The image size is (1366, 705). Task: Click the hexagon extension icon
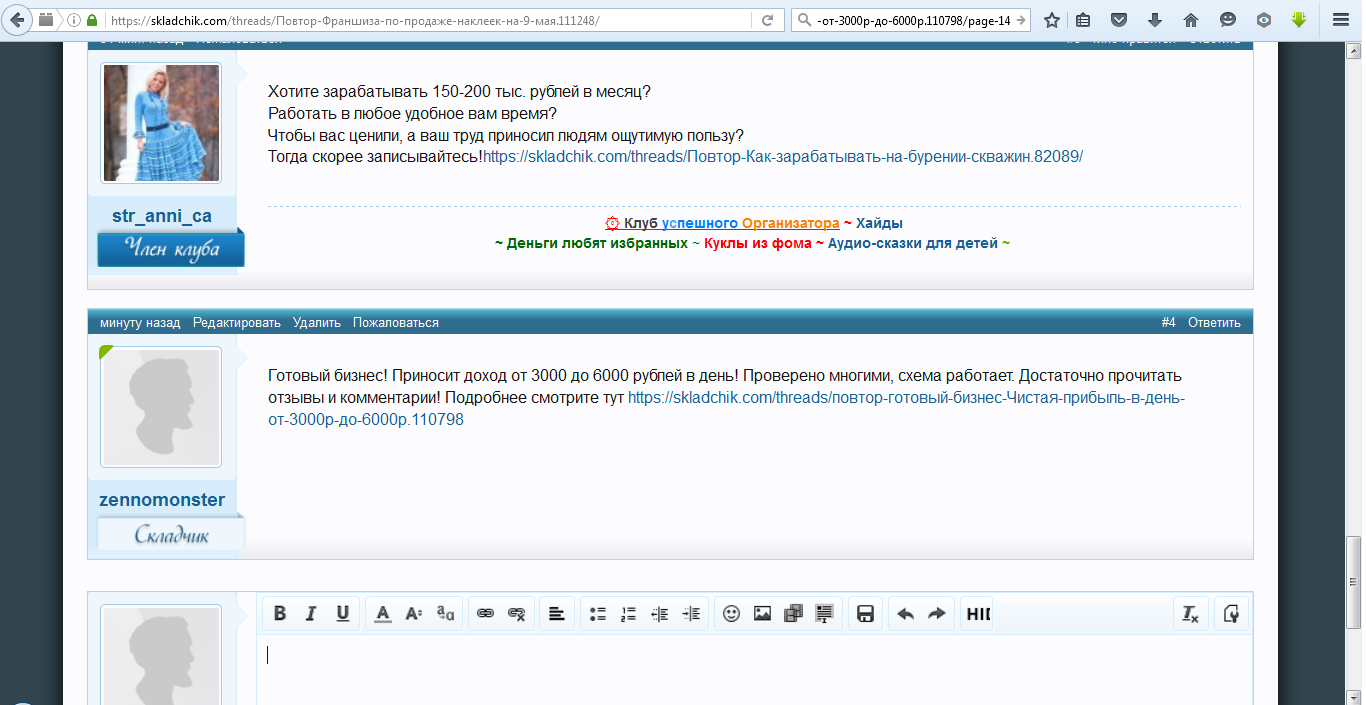pyautogui.click(x=1264, y=20)
